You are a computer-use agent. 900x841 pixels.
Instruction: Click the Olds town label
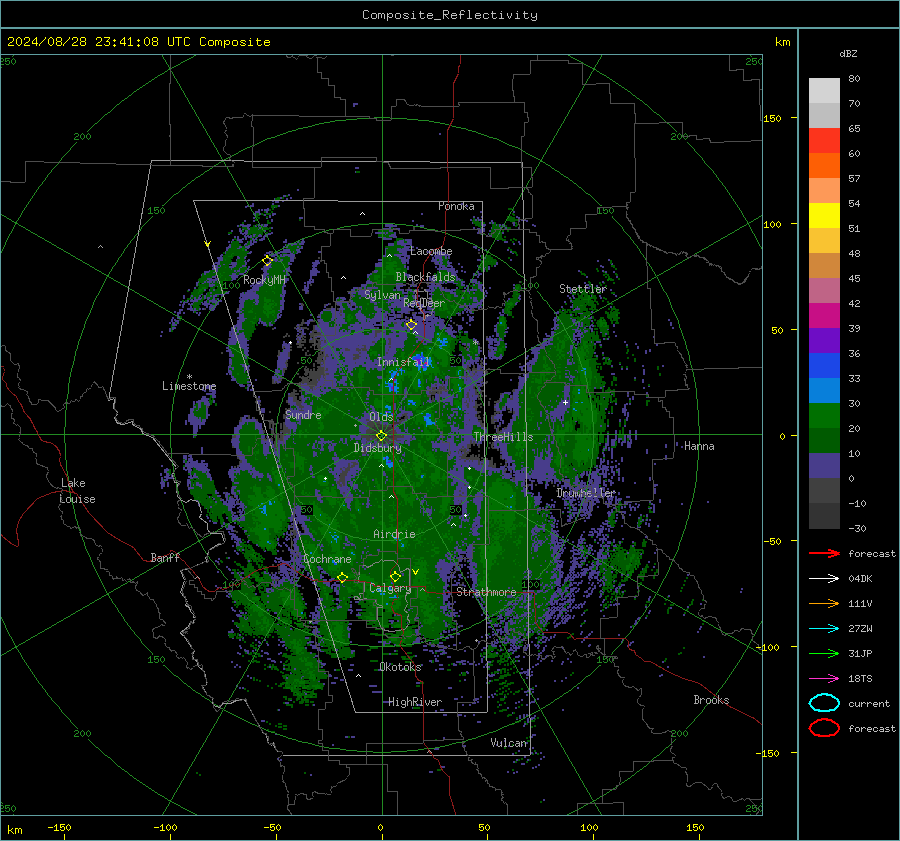tap(381, 417)
